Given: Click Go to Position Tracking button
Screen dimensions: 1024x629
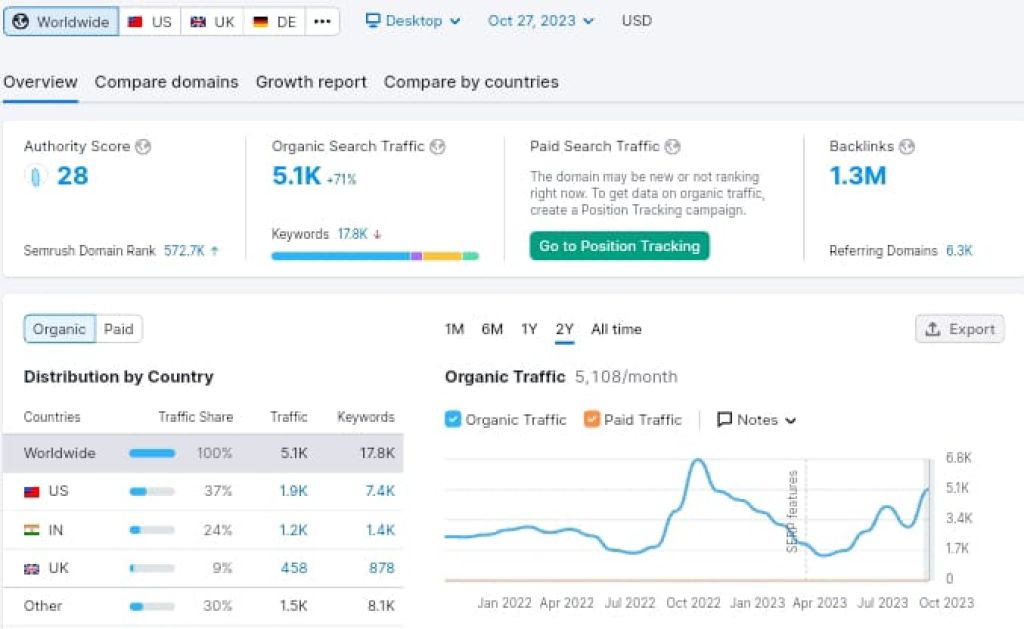Looking at the screenshot, I should (619, 246).
